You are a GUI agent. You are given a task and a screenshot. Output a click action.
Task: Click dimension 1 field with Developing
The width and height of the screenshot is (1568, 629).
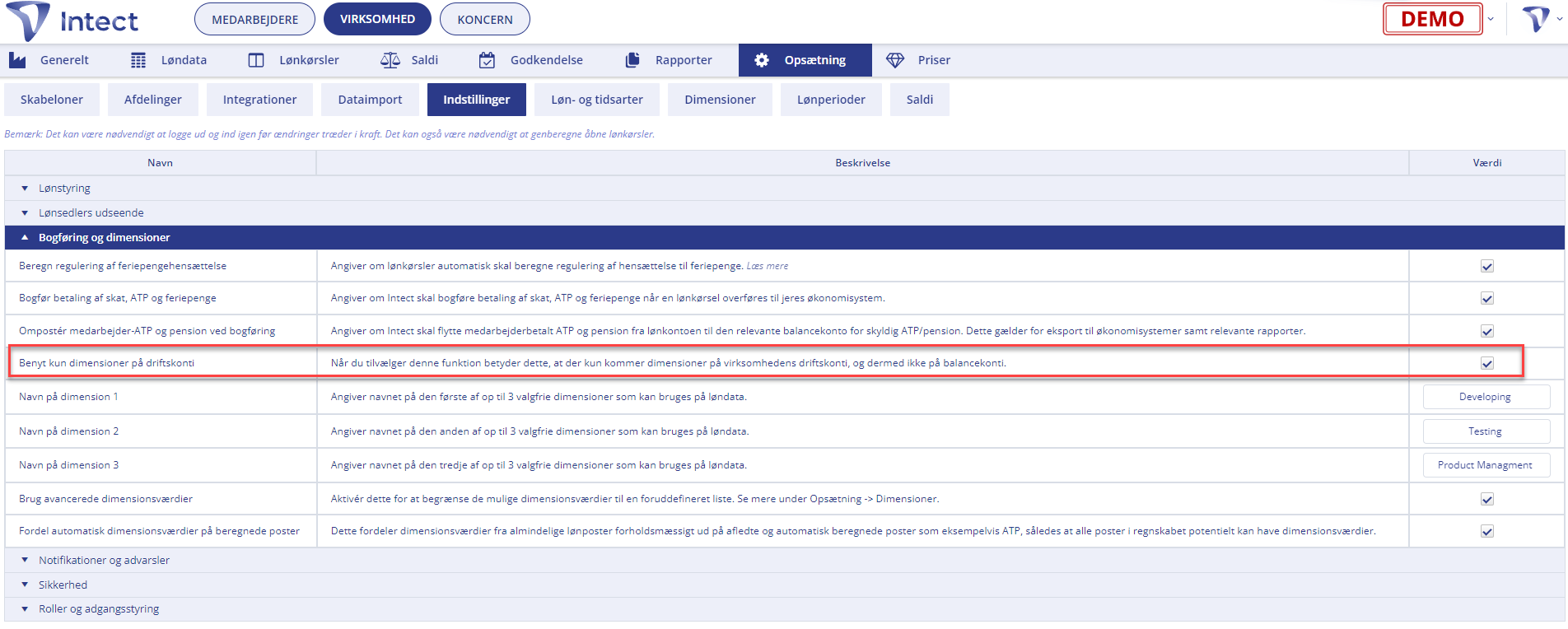pyautogui.click(x=1486, y=397)
